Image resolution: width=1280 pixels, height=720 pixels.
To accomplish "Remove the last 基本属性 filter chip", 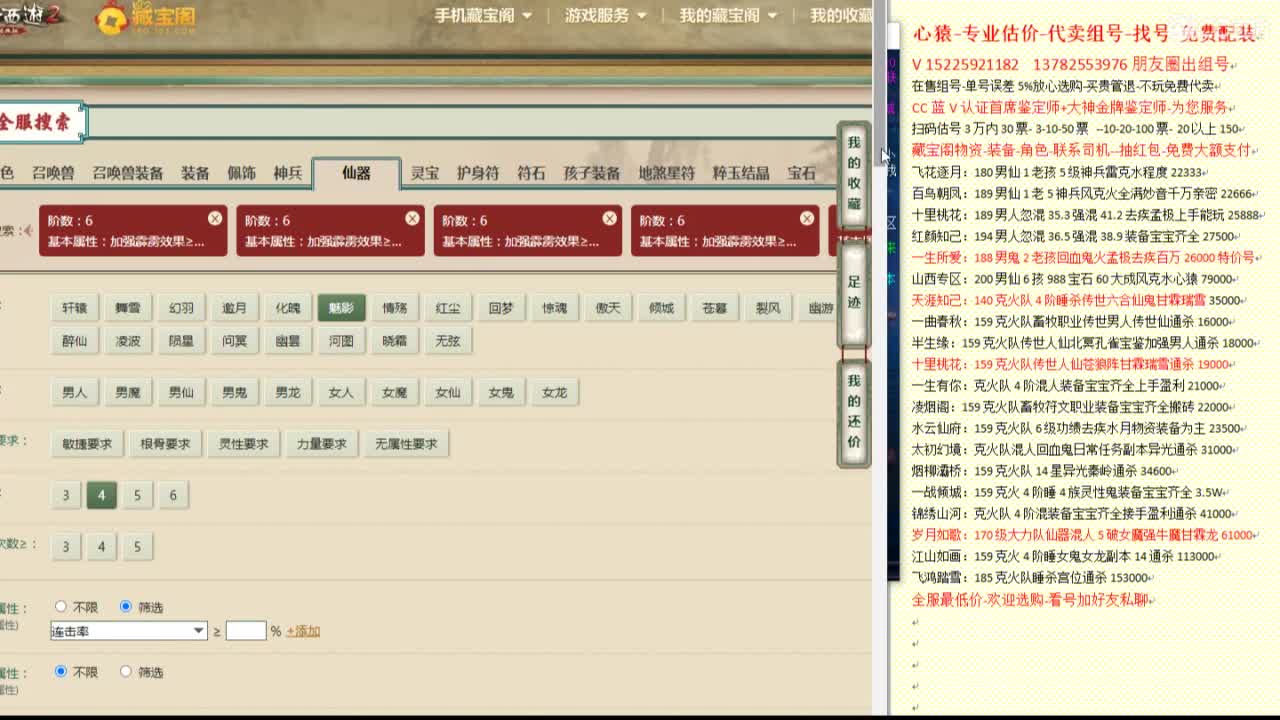I will point(806,217).
